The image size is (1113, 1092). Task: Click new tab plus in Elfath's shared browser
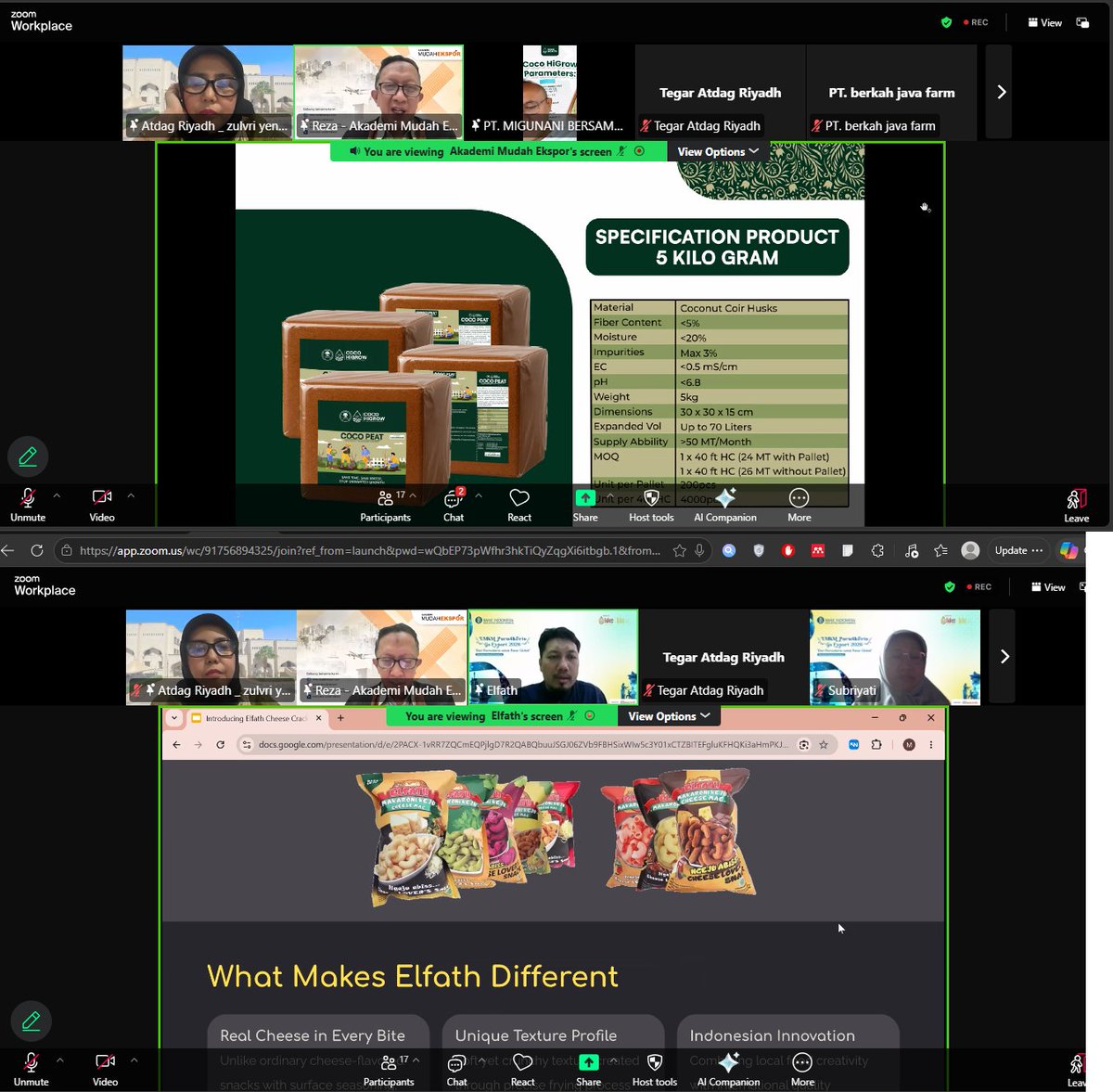(340, 717)
